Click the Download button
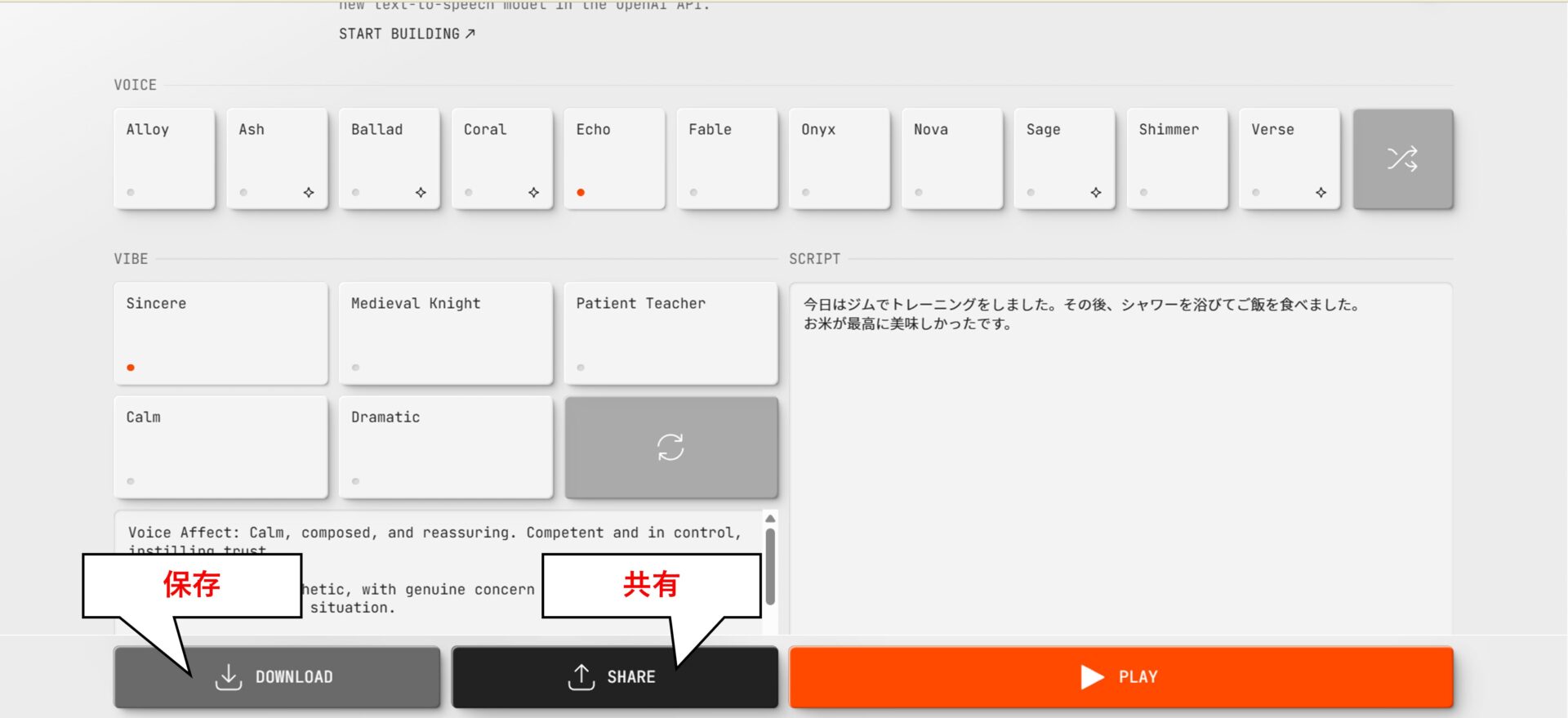 (277, 677)
